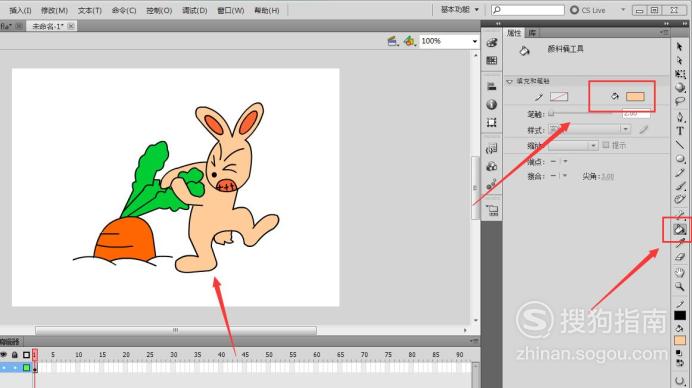
Task: Switch to the 库 panel tab
Action: (x=532, y=33)
